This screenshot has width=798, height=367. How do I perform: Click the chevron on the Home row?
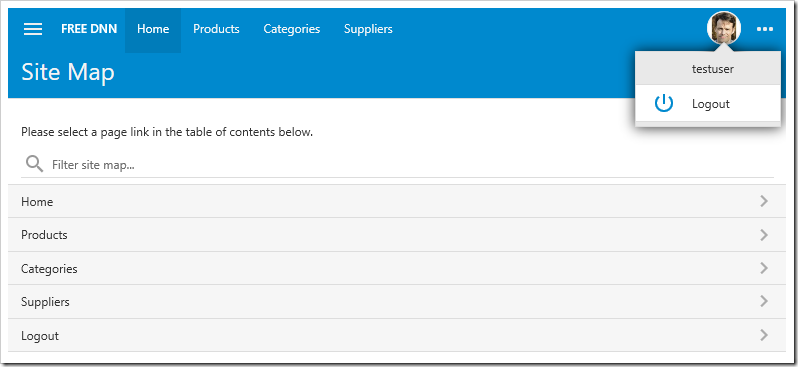763,202
